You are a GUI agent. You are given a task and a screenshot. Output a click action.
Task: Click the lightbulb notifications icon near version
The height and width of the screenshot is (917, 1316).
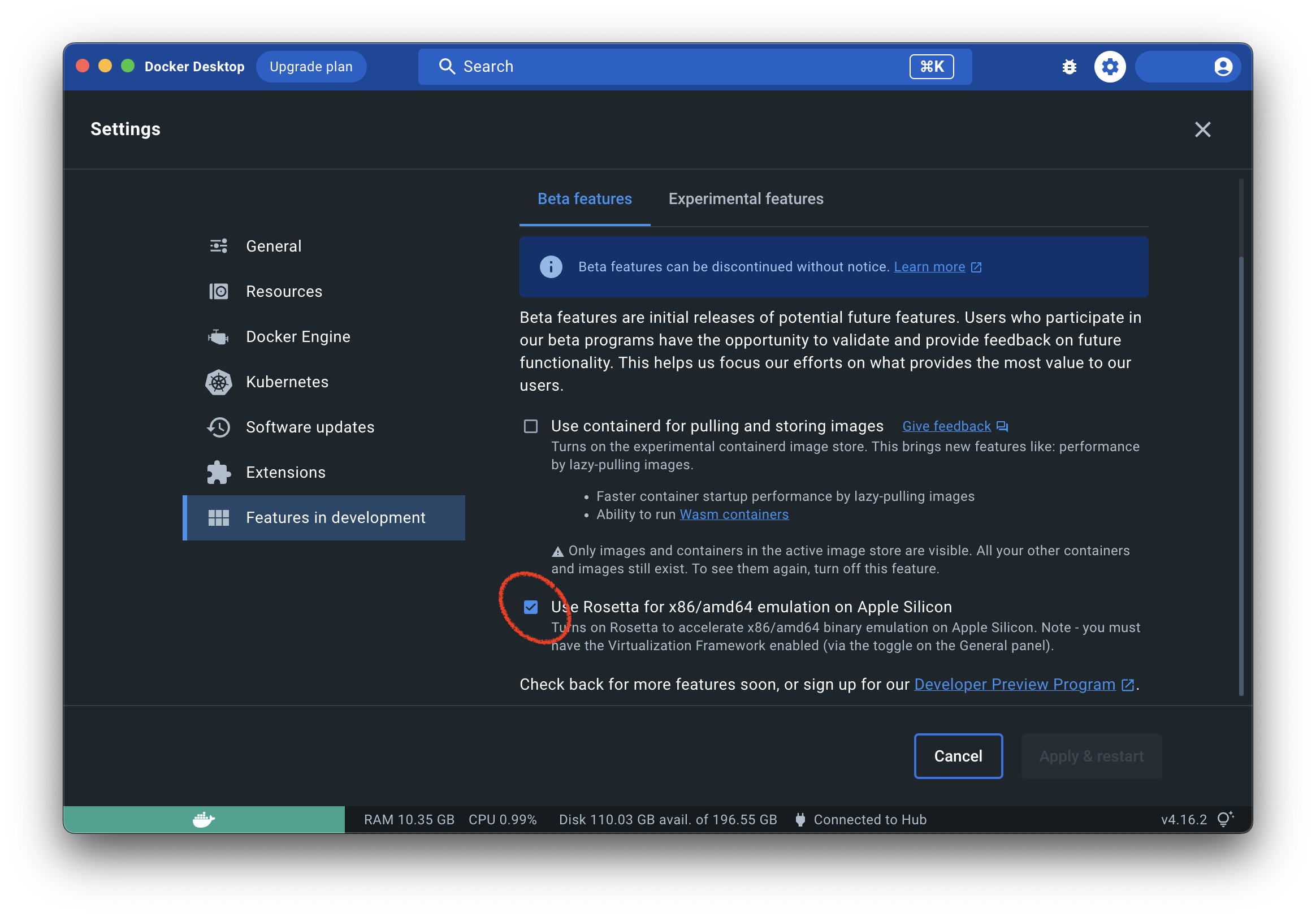[x=1225, y=819]
